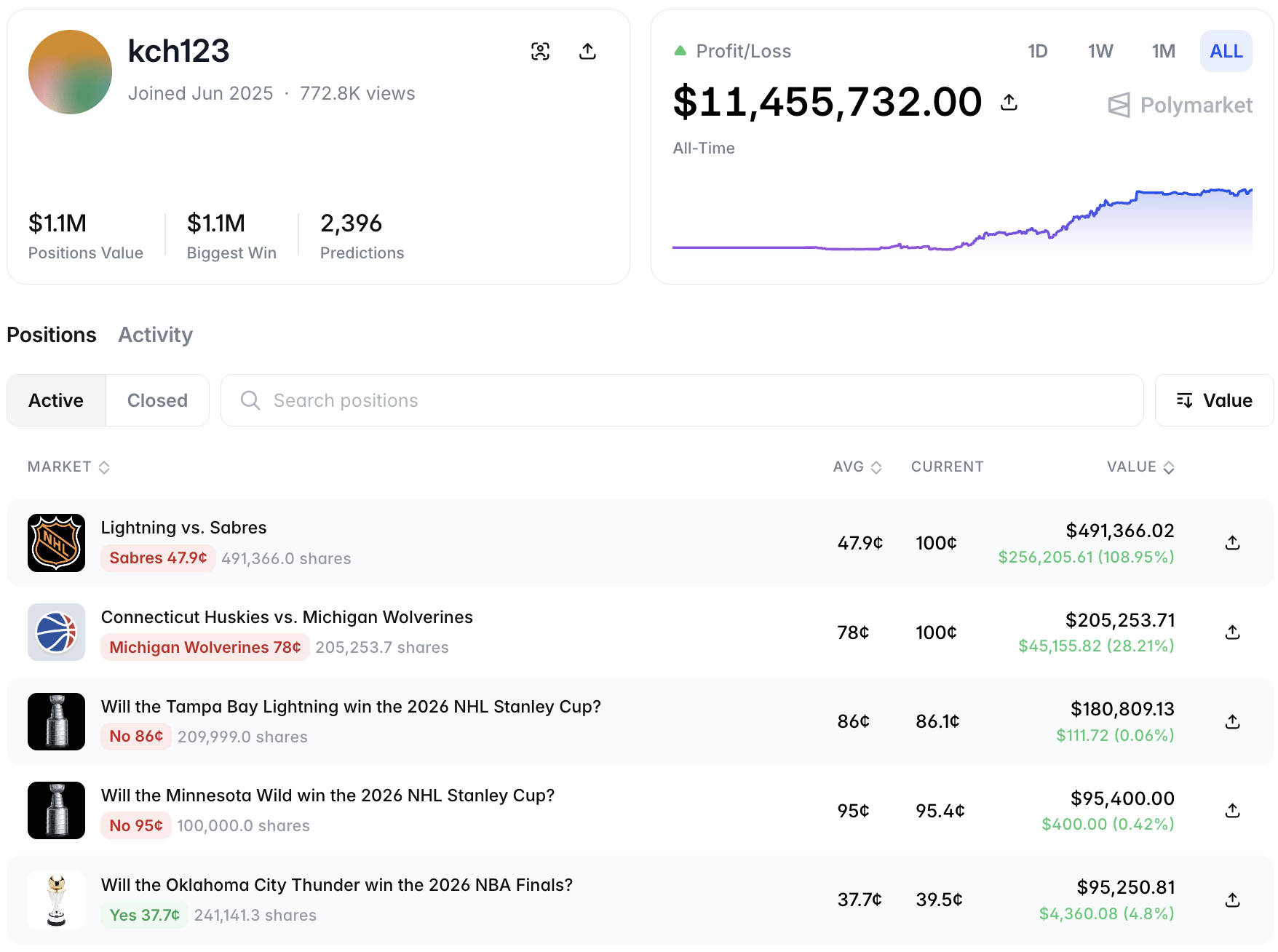Show only Active positions
The width and height of the screenshot is (1278, 952).
coord(55,400)
